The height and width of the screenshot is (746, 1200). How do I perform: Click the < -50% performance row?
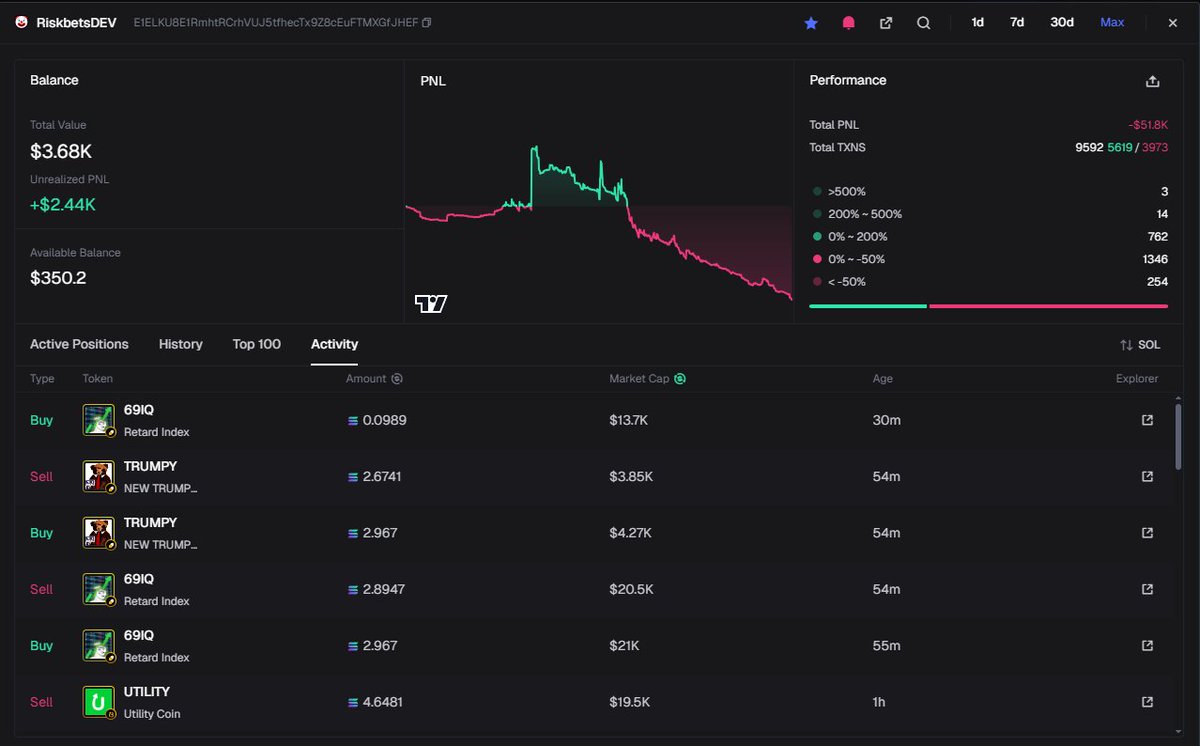988,282
